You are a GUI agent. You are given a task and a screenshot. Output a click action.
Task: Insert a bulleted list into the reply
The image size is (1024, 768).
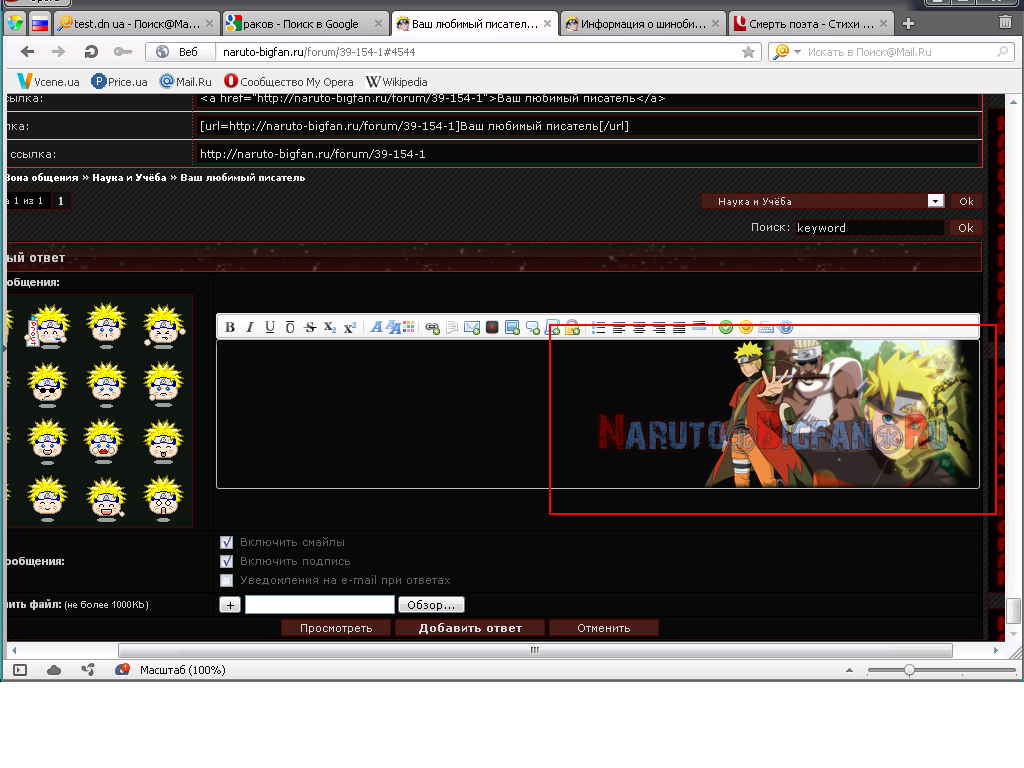598,327
